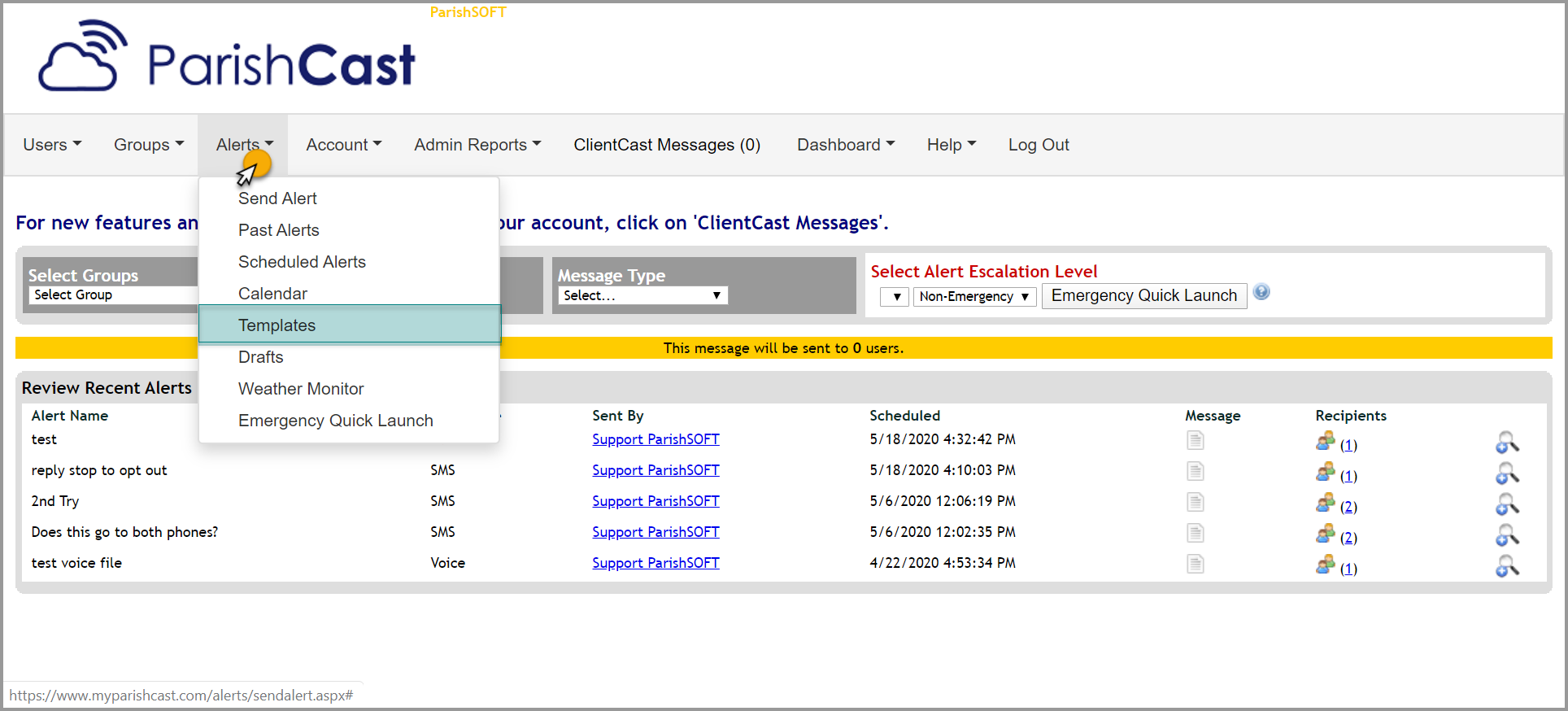This screenshot has height=711, width=1568.
Task: Expand the Help menu
Action: pyautogui.click(x=952, y=145)
